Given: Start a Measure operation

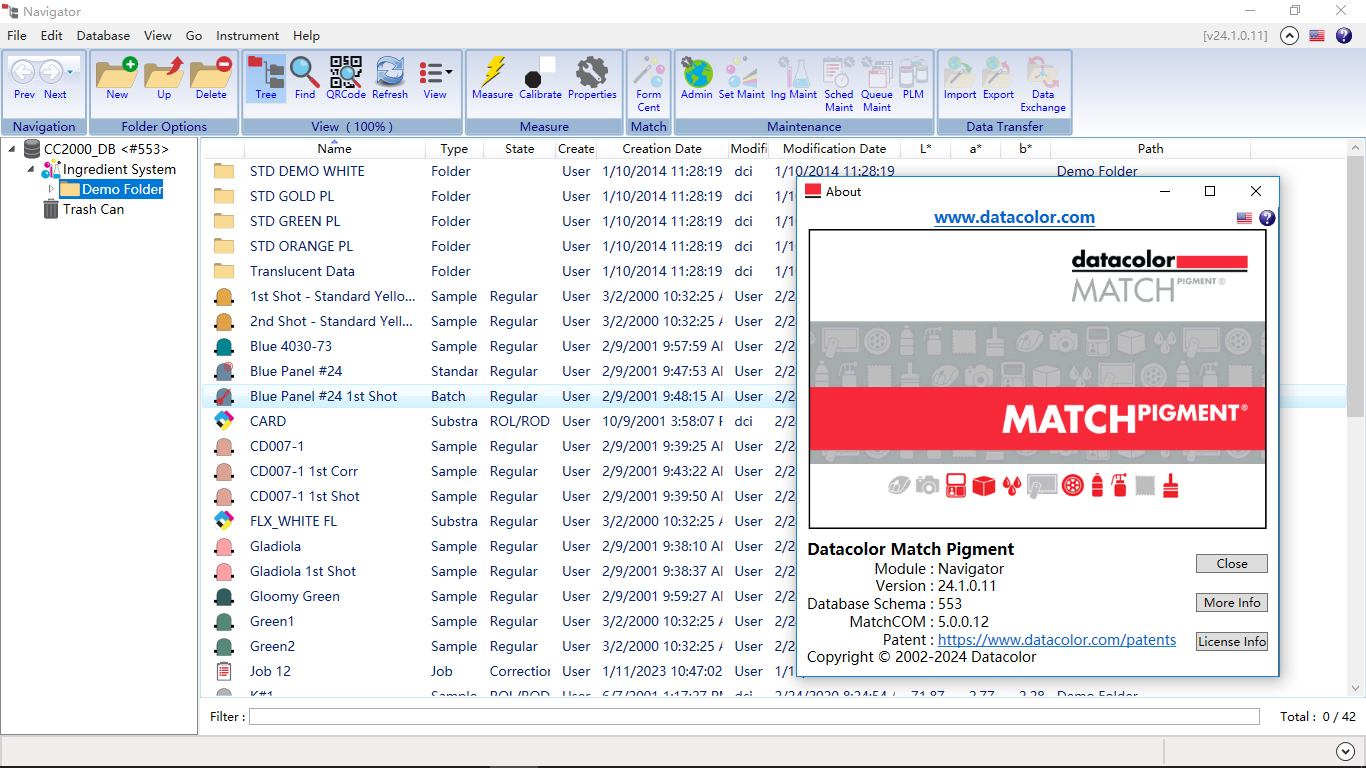Looking at the screenshot, I should [x=492, y=79].
